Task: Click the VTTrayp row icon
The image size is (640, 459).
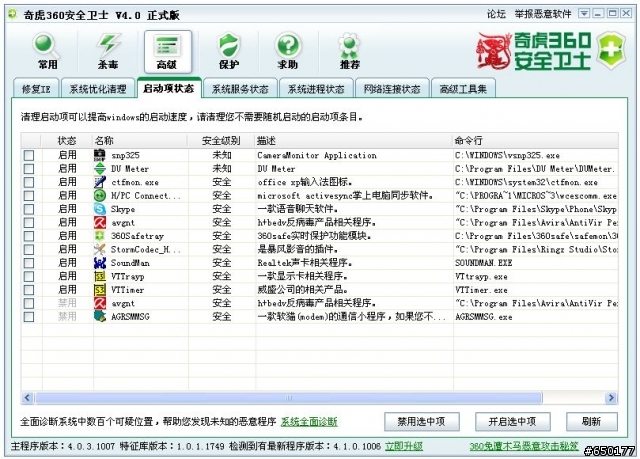Action: [x=100, y=276]
